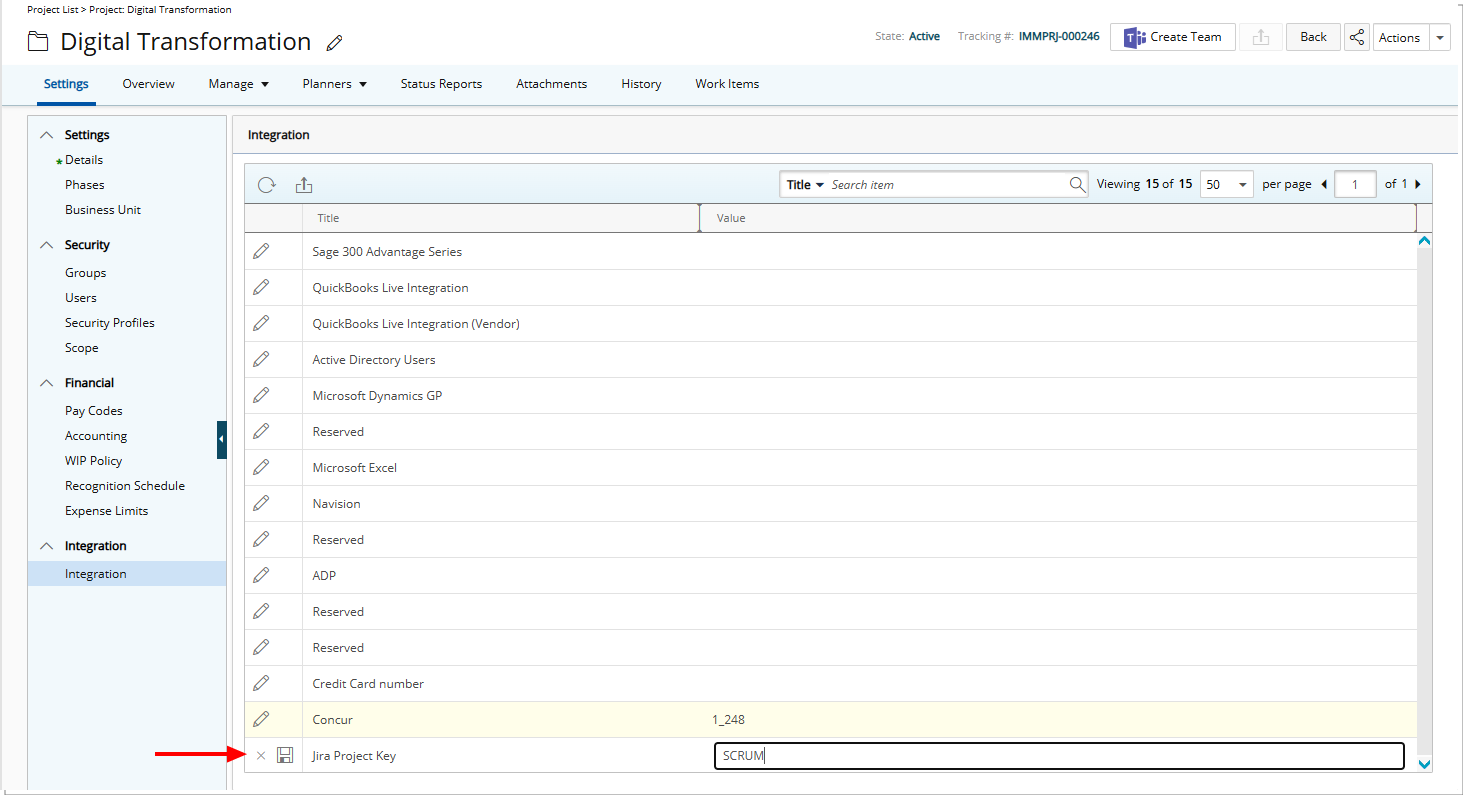Export the Integration list
This screenshot has height=795, width=1463.
coord(304,185)
